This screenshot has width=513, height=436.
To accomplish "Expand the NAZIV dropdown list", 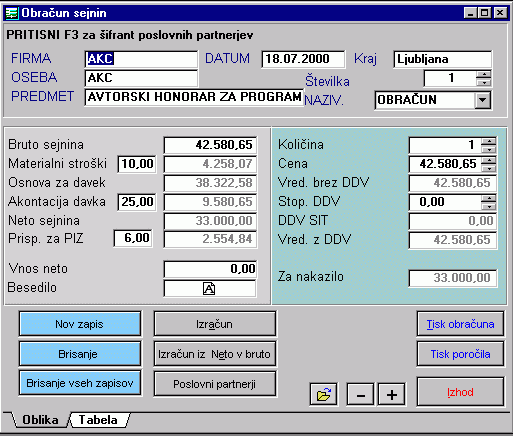I will tap(482, 100).
